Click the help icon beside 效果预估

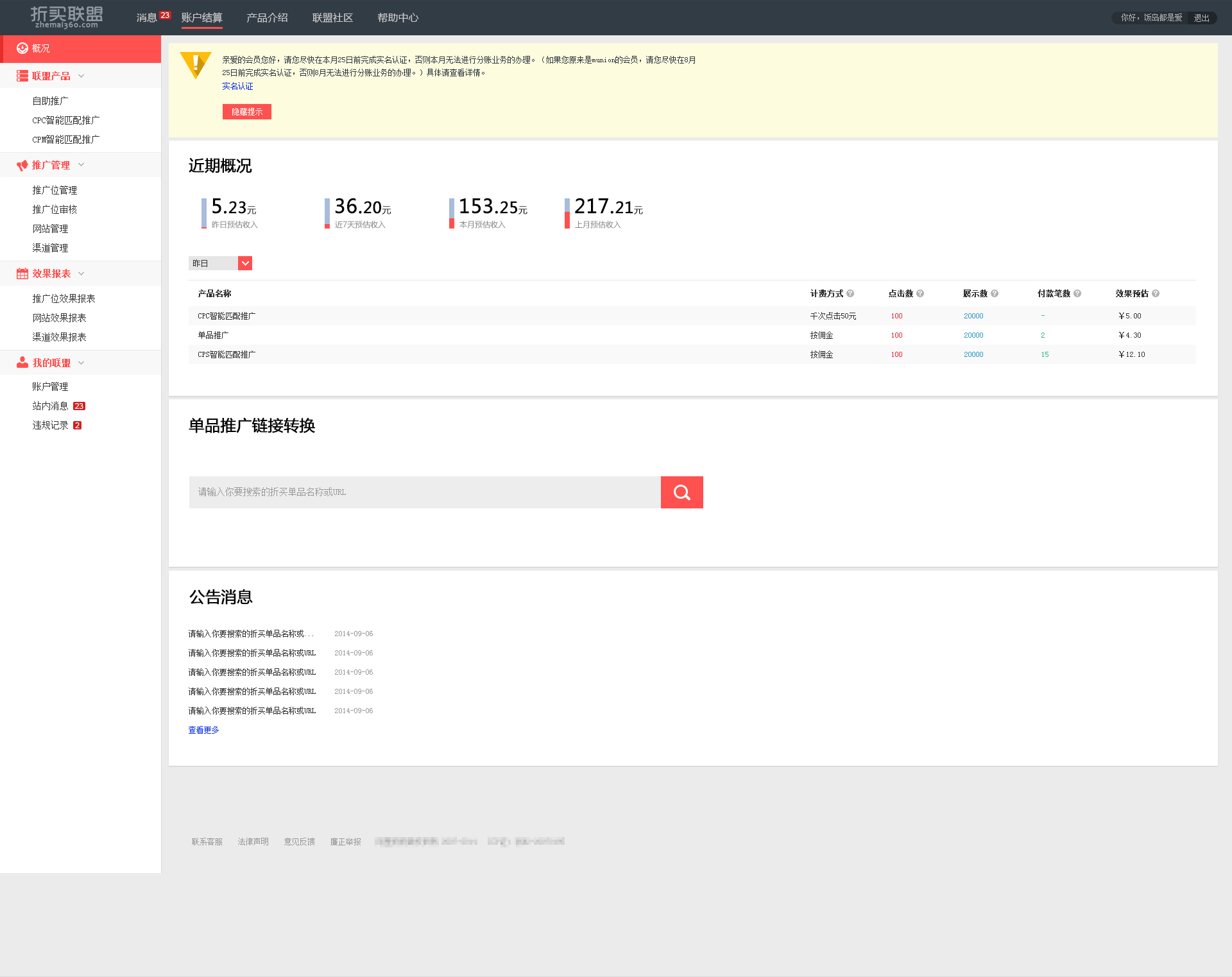pos(1156,293)
